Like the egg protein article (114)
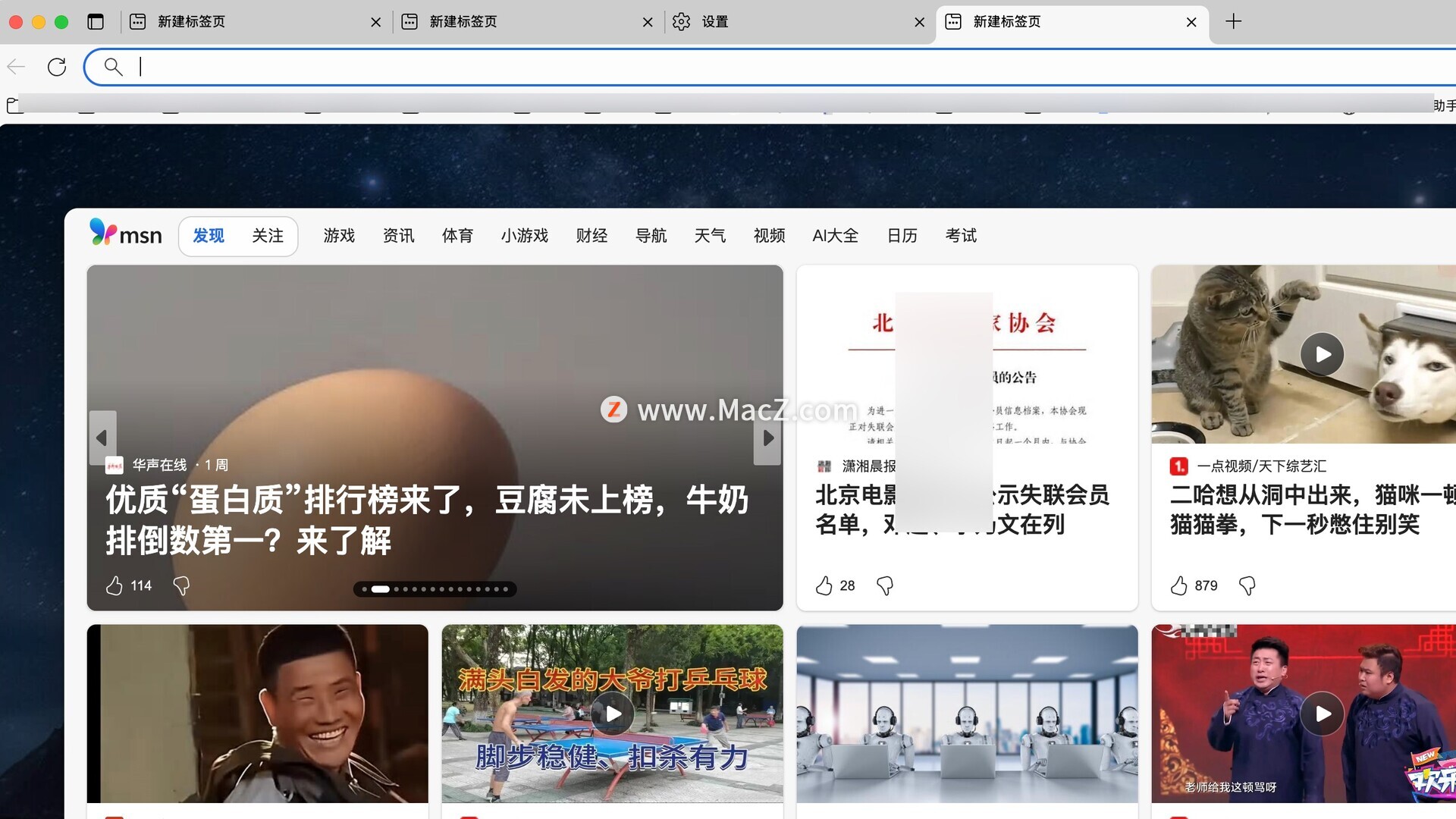 [115, 585]
